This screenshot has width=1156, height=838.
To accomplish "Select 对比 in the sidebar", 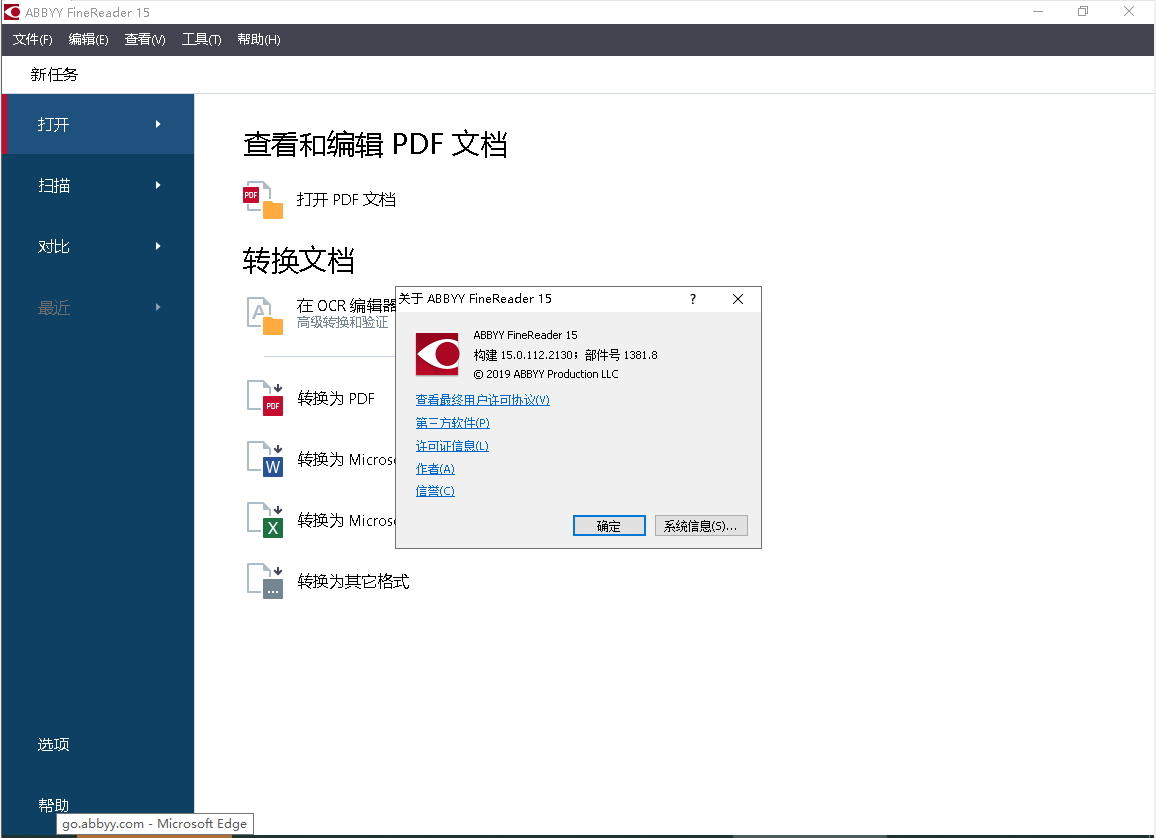I will tap(98, 246).
